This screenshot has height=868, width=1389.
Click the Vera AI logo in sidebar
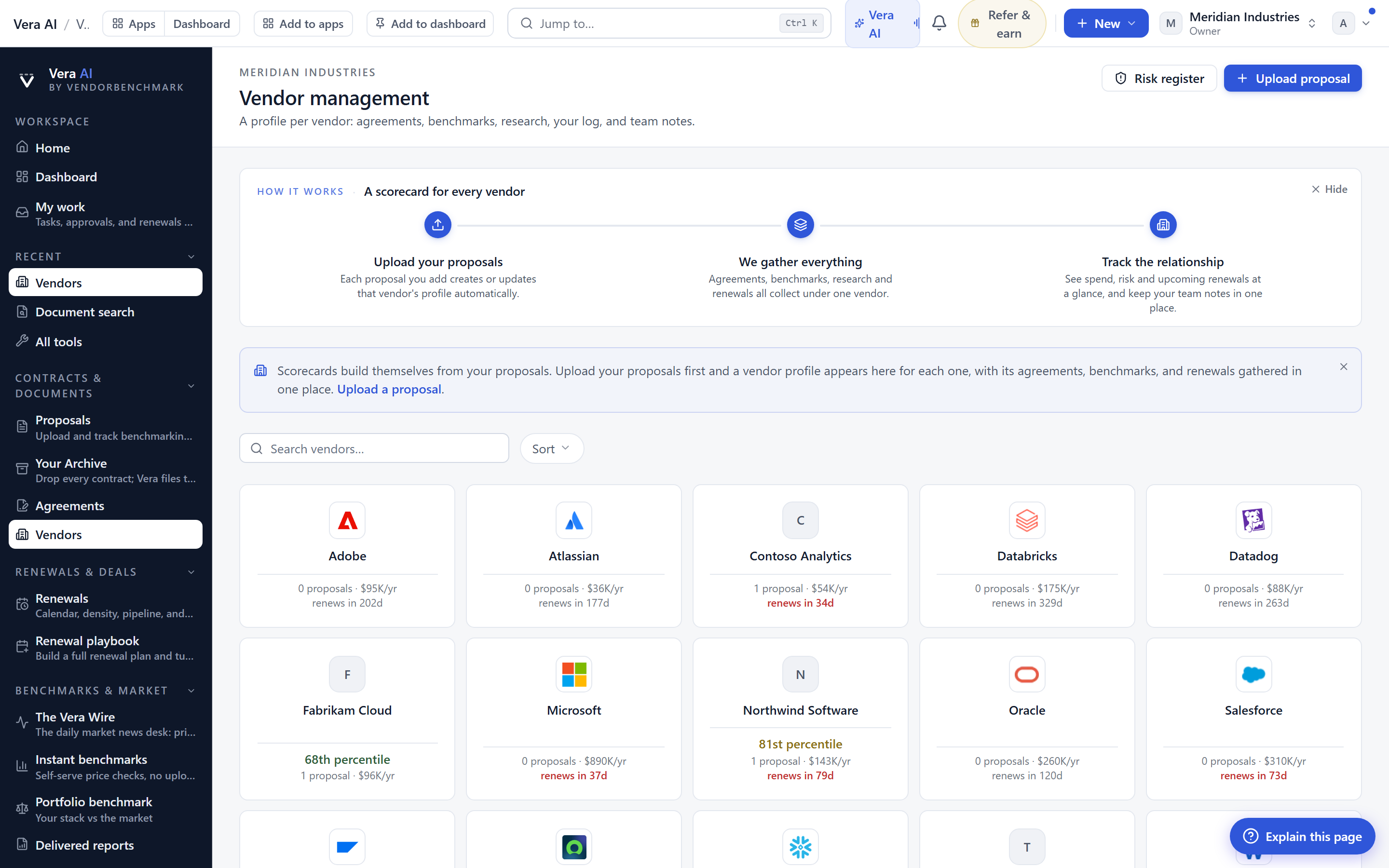pos(27,80)
